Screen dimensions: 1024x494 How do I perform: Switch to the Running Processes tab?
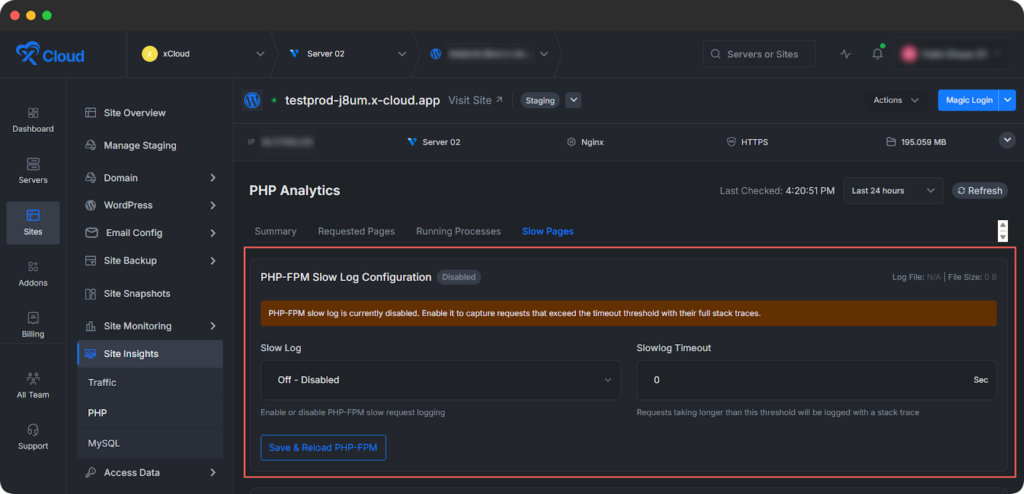pyautogui.click(x=458, y=231)
